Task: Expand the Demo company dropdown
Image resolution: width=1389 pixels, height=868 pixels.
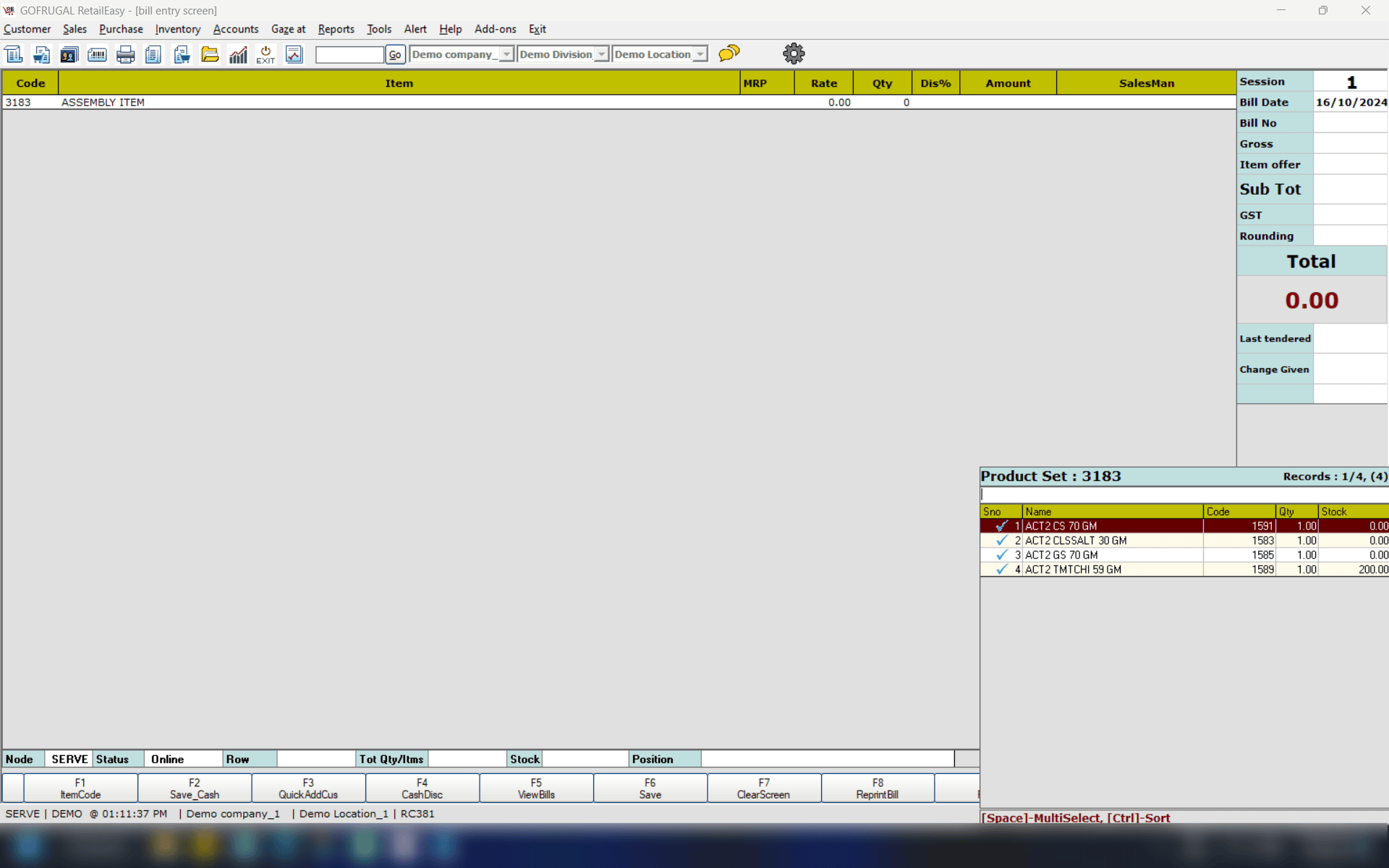Action: coord(506,54)
